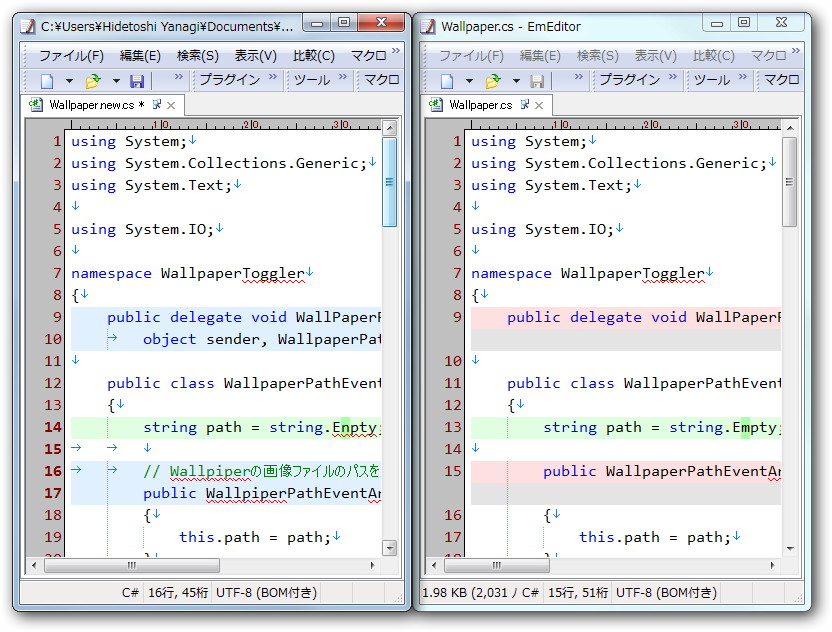Click UTF-8 (BOM付き) encoding in left status bar
This screenshot has width=832, height=632.
266,593
